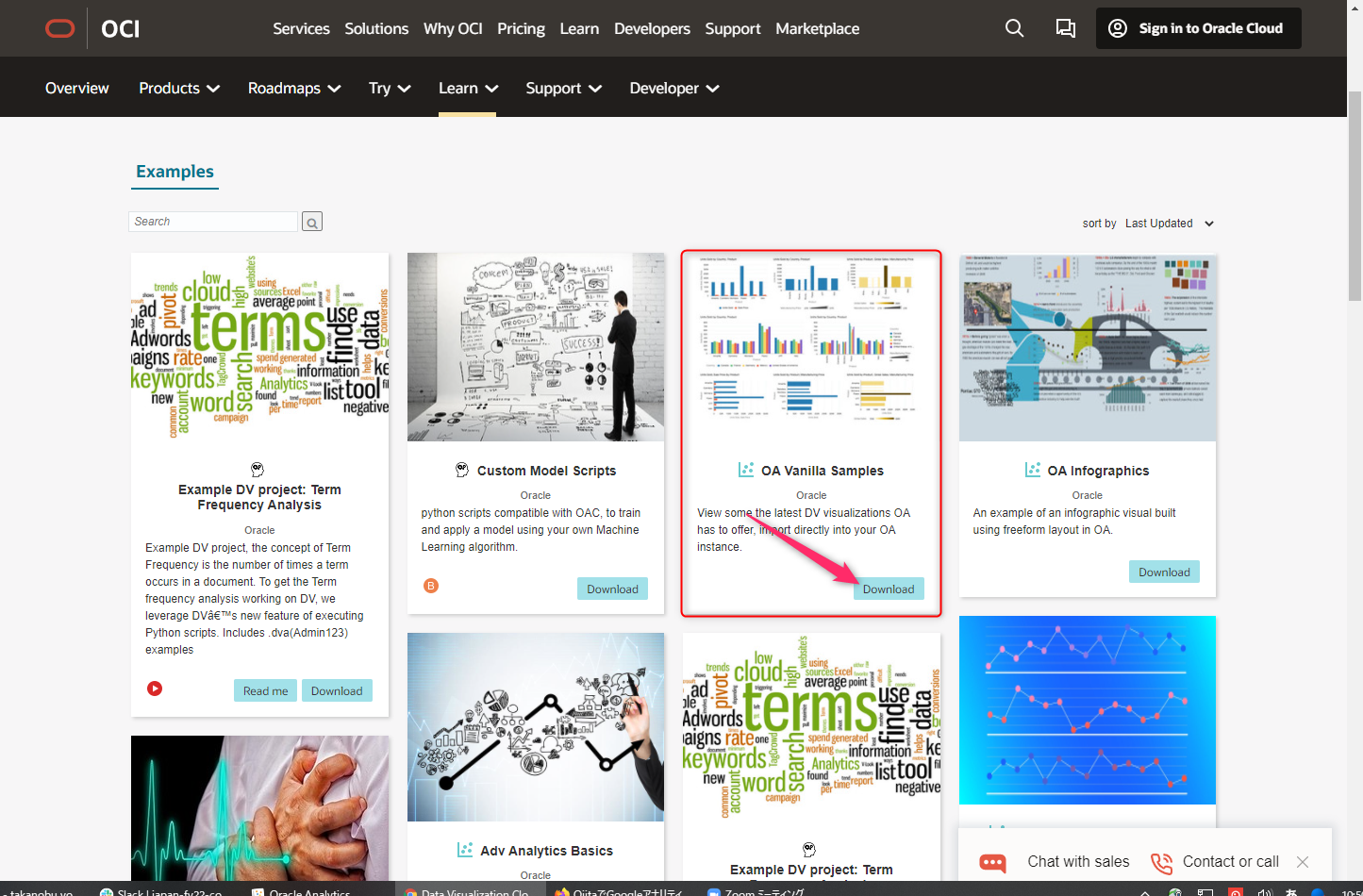This screenshot has height=896, width=1363.
Task: Expand the Support dropdown in subnav
Action: click(563, 88)
